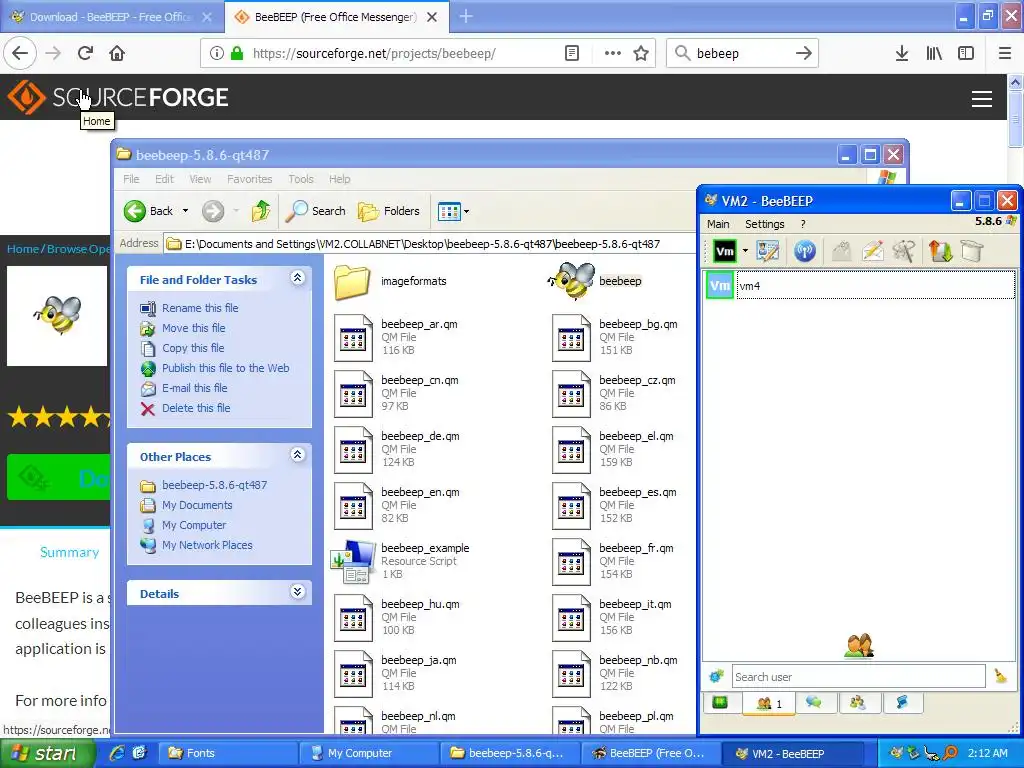Image resolution: width=1024 pixels, height=768 pixels.
Task: Click the Start button on taskbar
Action: pyautogui.click(x=46, y=753)
